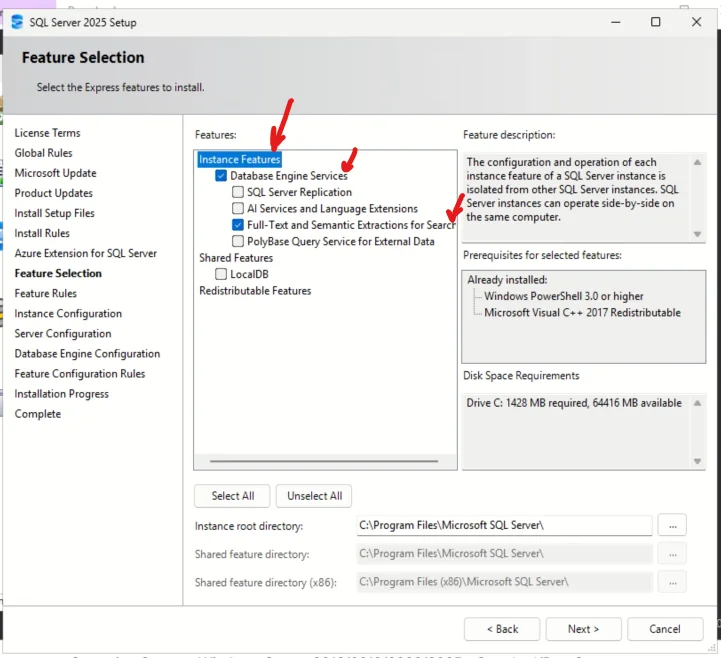Enable PolyBase Query Service checkbox
Screen dimensions: 721x658
point(238,241)
